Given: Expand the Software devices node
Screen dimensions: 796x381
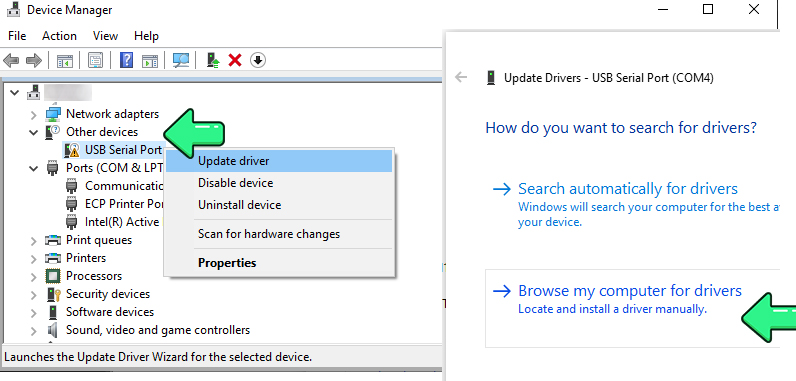Looking at the screenshot, I should click(x=34, y=313).
